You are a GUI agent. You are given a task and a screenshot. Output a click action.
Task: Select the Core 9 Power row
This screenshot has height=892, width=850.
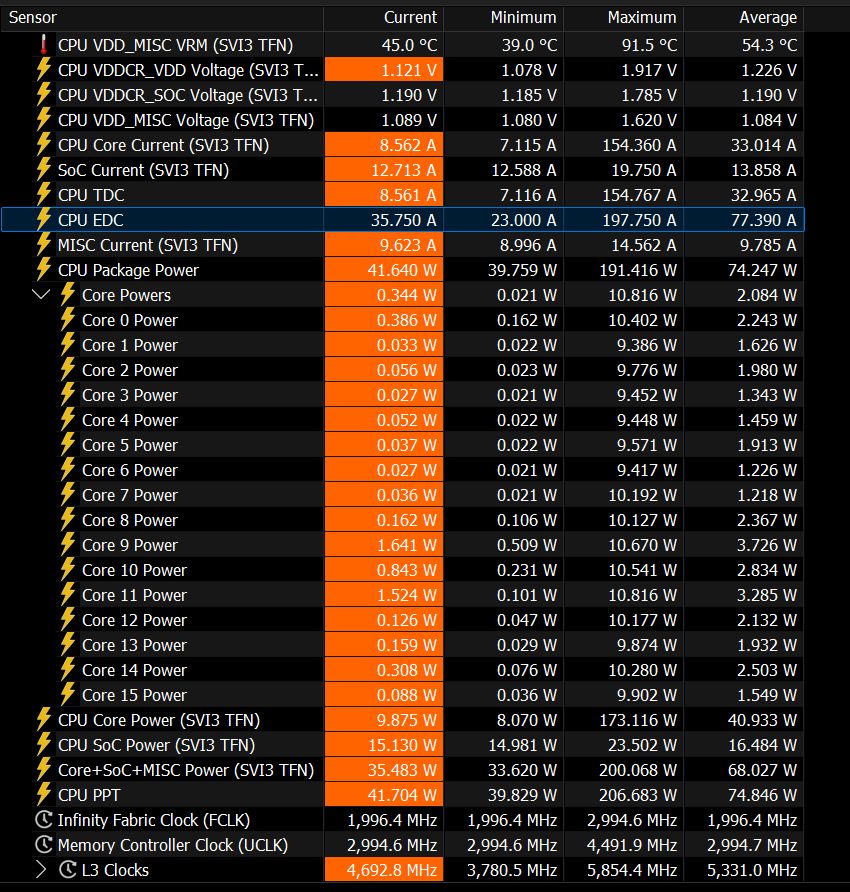(x=130, y=545)
